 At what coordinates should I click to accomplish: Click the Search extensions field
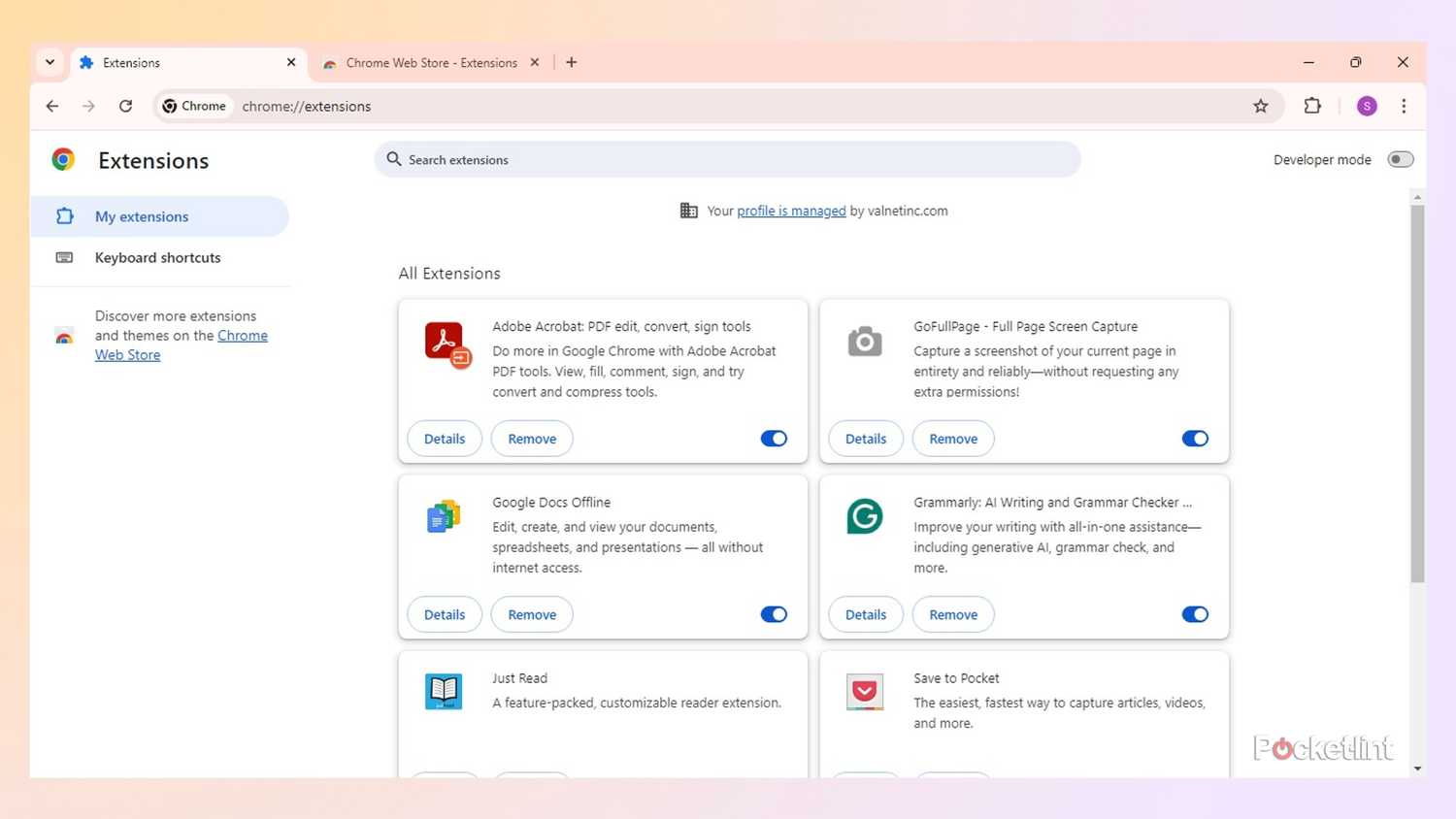pos(728,159)
